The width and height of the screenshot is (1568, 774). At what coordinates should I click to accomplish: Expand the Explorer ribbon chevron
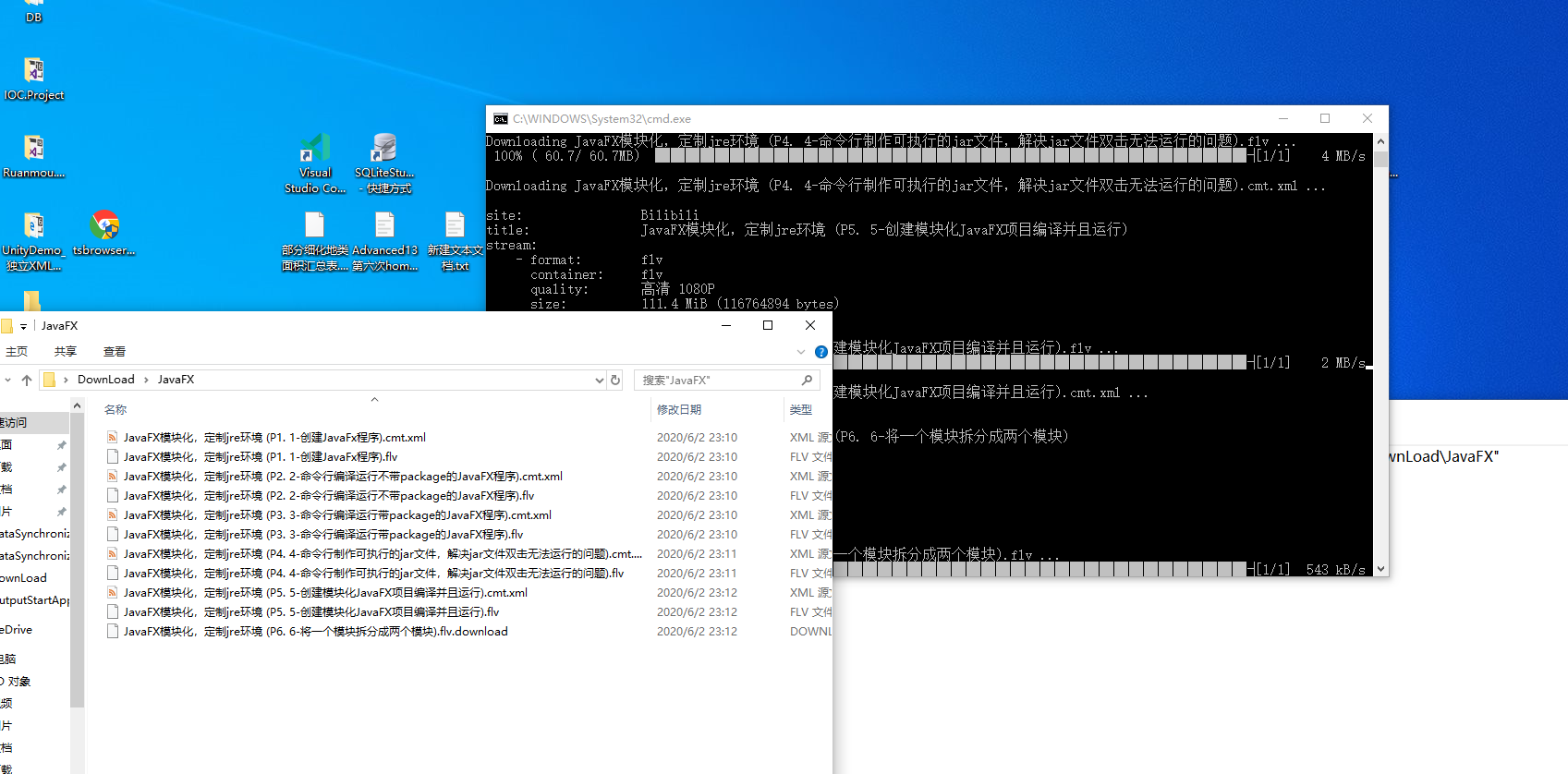[801, 352]
